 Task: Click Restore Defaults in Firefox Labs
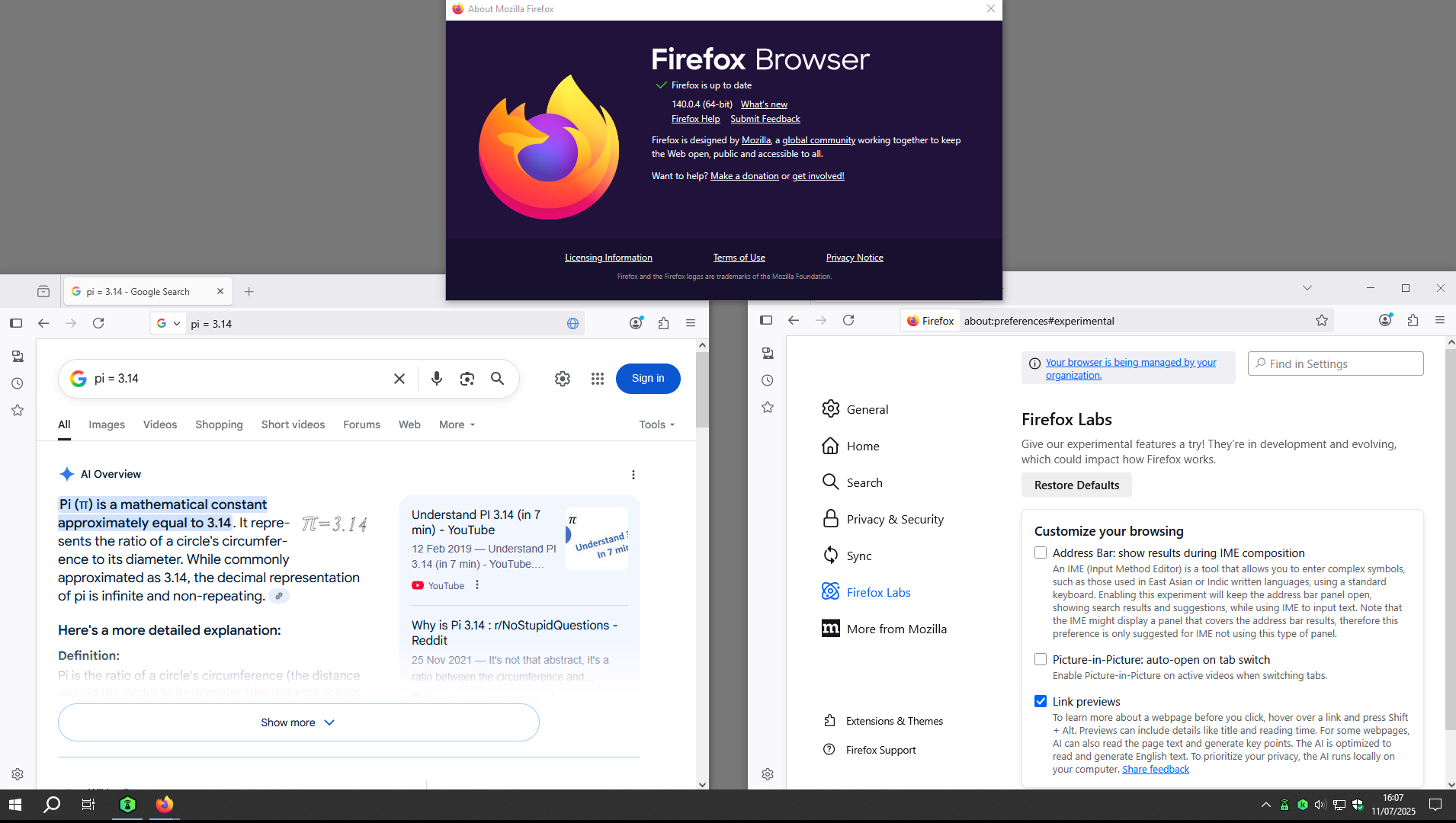(1076, 485)
